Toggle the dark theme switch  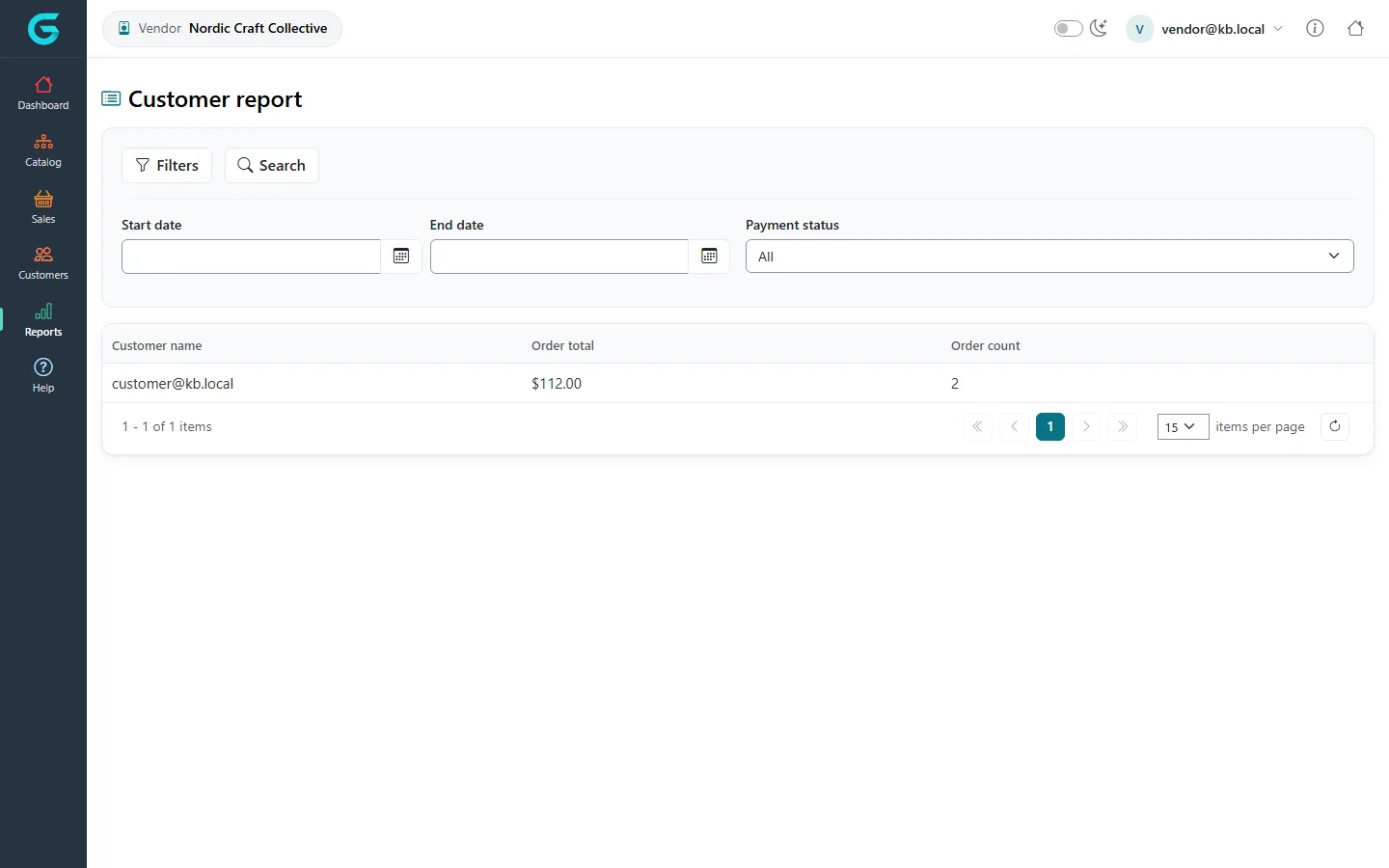(1069, 28)
